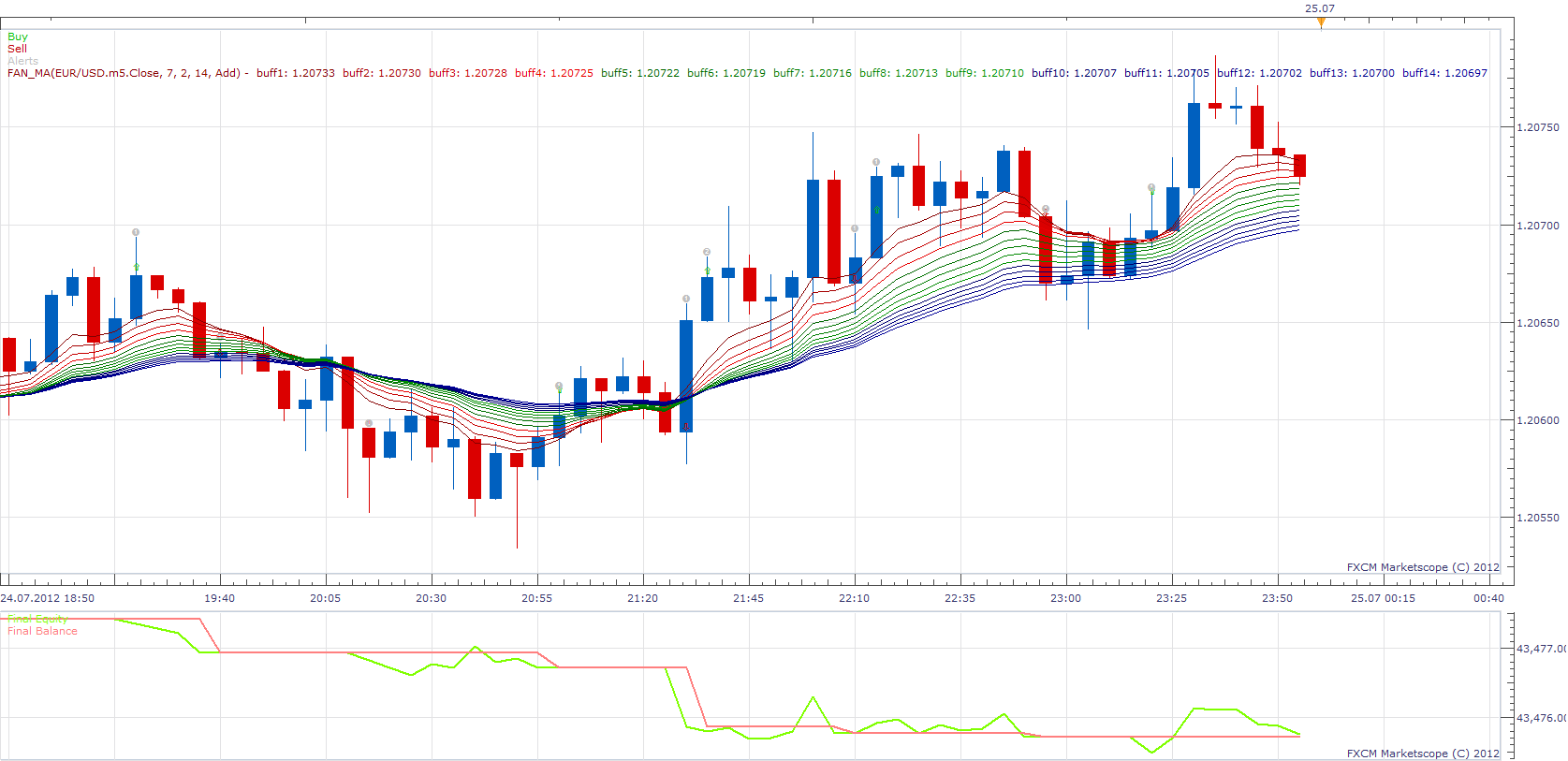Click the 25.07 00:15 time axis label
The width and height of the screenshot is (1568, 761).
1384,598
